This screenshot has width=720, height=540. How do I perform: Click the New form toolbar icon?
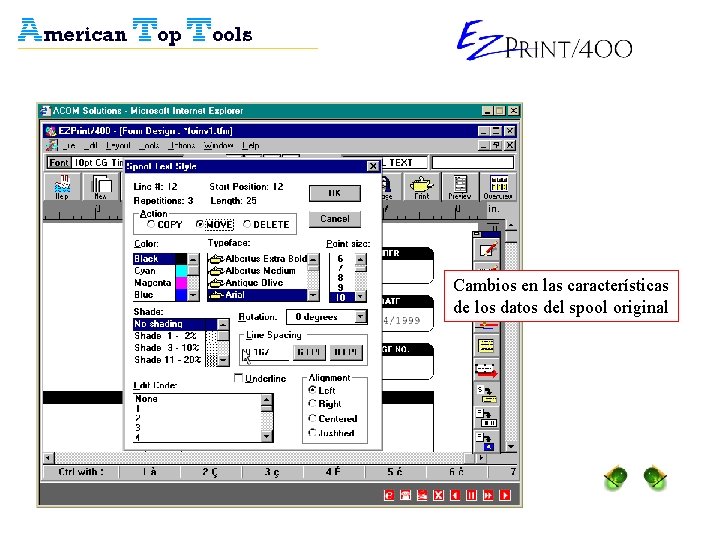(101, 186)
